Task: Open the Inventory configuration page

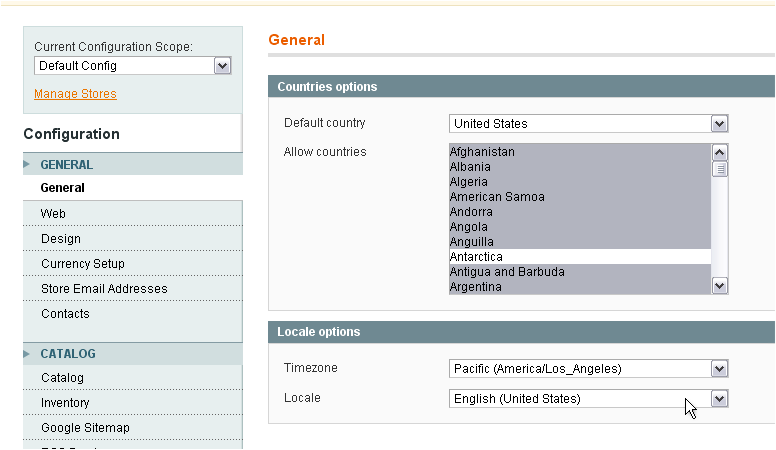Action: [x=65, y=403]
